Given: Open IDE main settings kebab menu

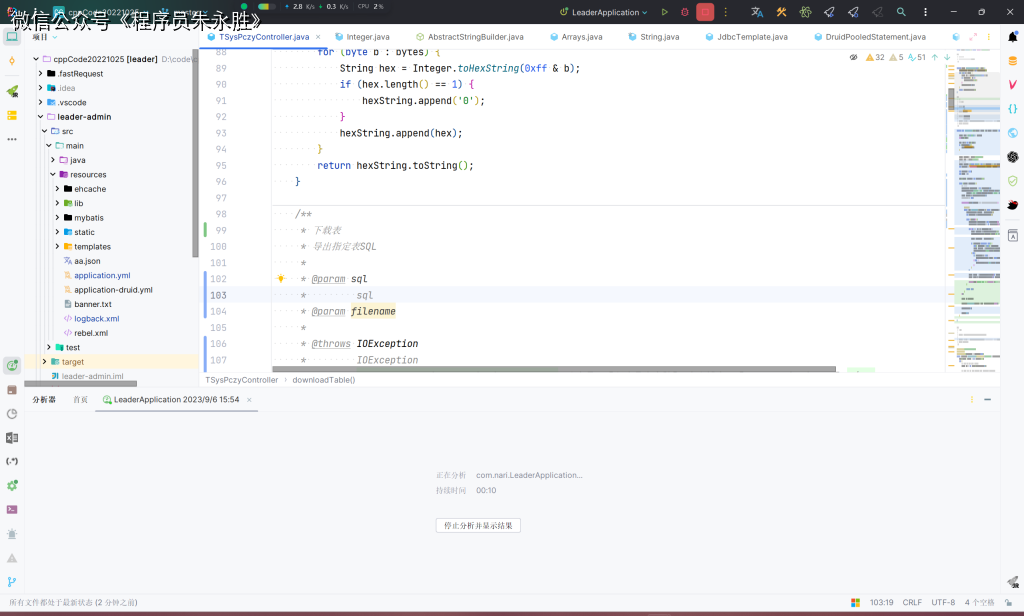Looking at the screenshot, I should (x=925, y=12).
